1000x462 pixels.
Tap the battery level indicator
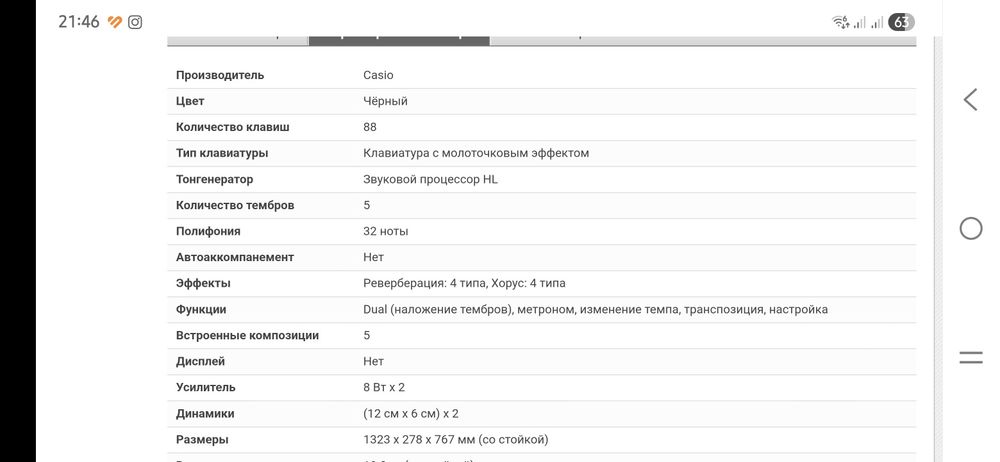901,22
